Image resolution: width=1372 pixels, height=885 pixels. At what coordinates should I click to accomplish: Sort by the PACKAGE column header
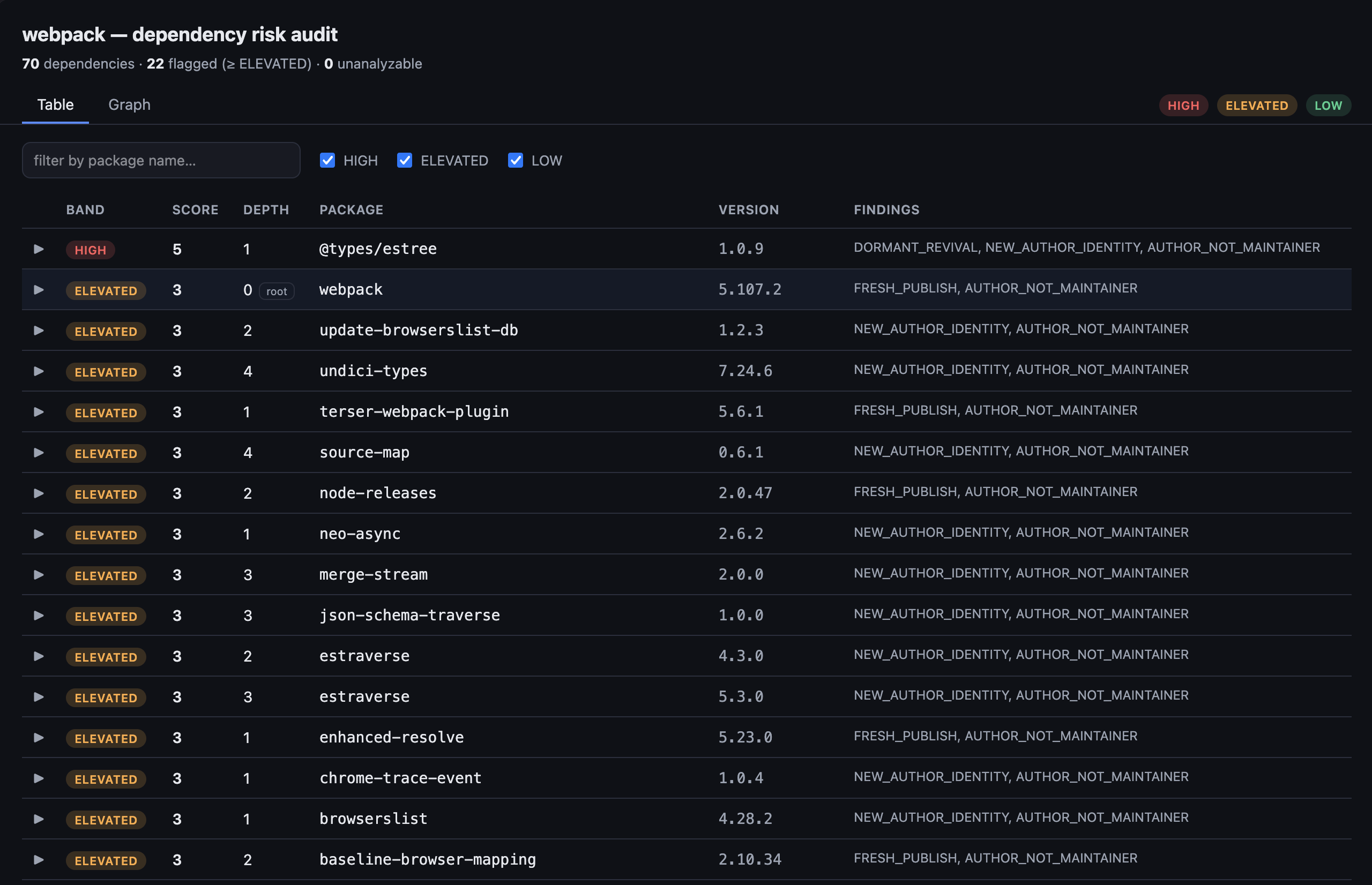[x=351, y=210]
